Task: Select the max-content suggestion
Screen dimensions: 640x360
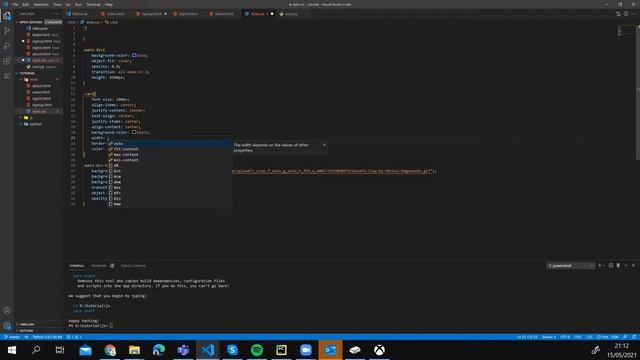Action: click(170, 155)
